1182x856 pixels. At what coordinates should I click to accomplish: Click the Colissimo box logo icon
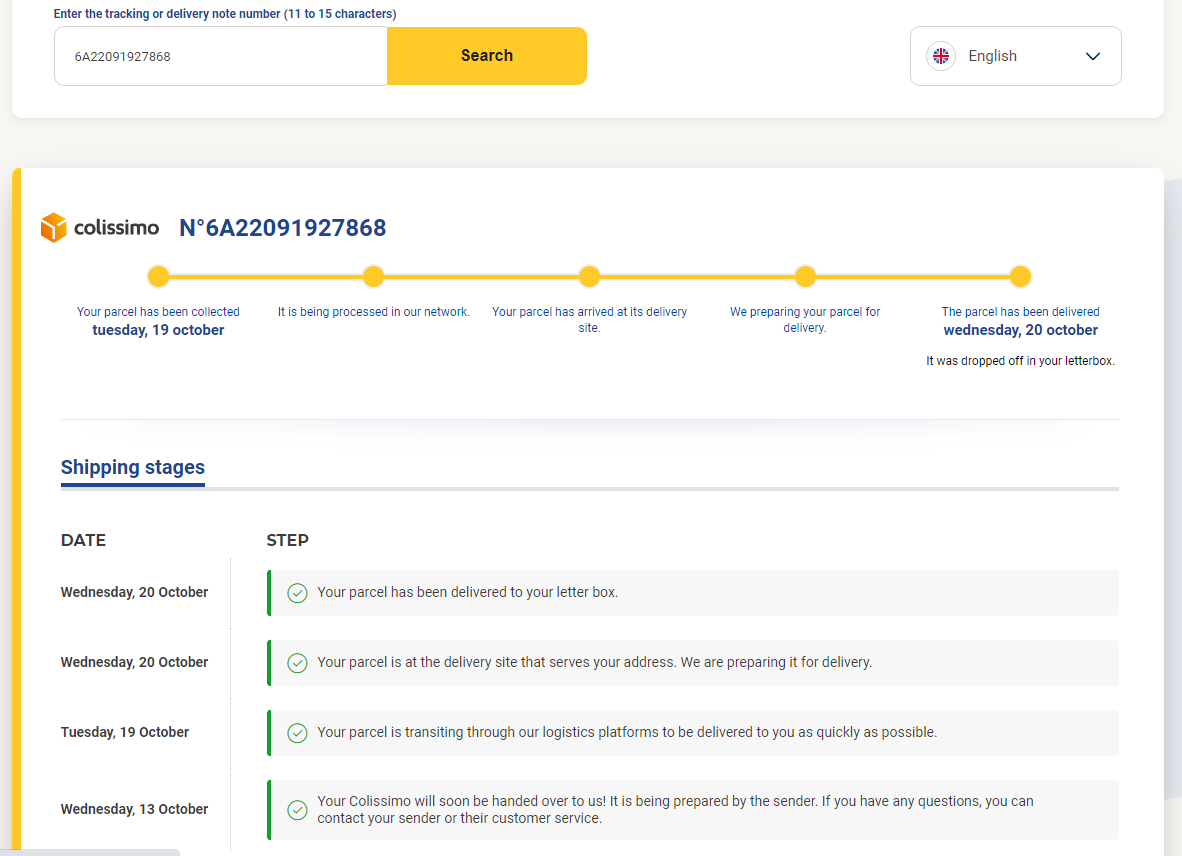53,228
